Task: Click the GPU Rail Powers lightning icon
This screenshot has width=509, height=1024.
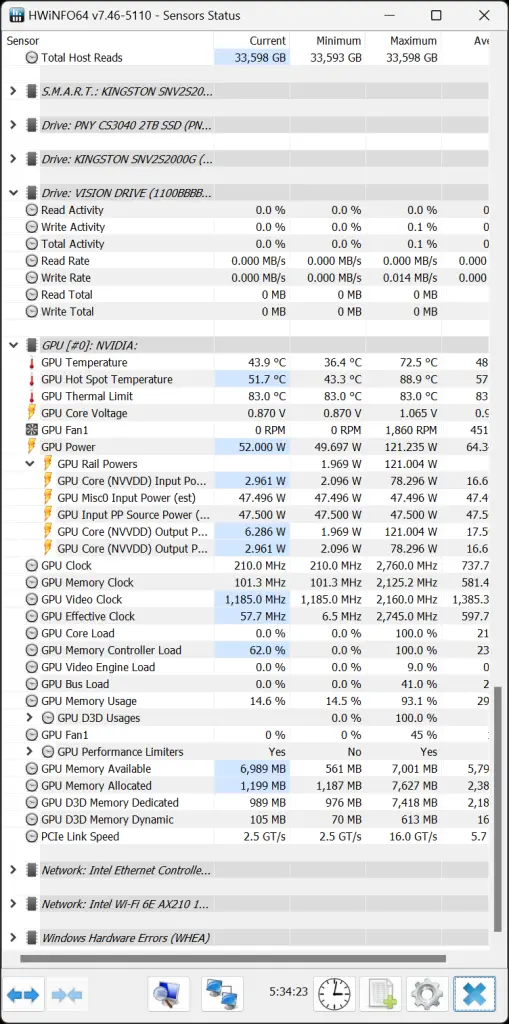Action: (48, 464)
